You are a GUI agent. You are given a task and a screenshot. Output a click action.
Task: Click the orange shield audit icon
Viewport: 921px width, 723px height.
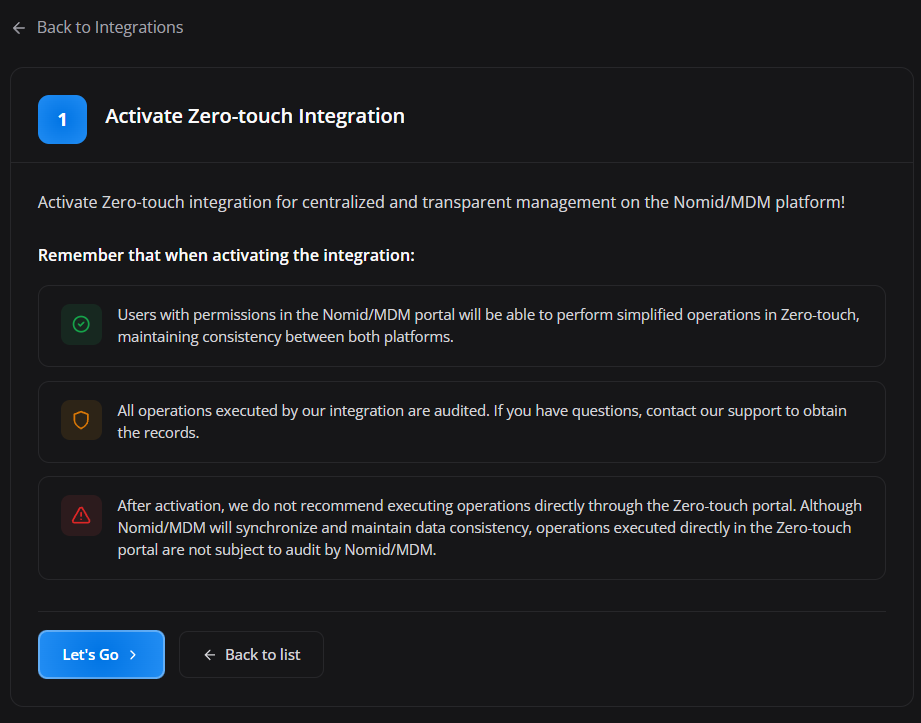pyautogui.click(x=81, y=420)
